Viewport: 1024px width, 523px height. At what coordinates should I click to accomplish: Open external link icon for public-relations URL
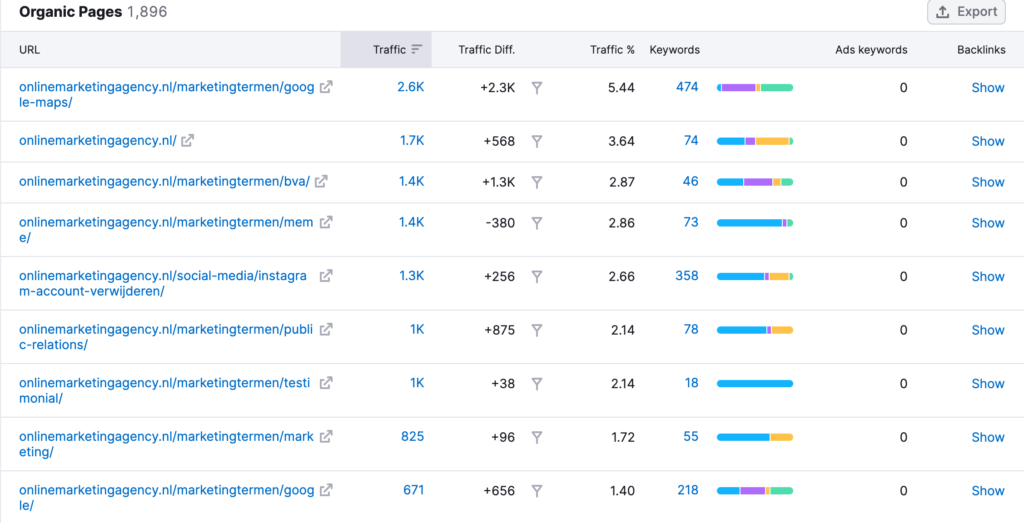[x=326, y=329]
